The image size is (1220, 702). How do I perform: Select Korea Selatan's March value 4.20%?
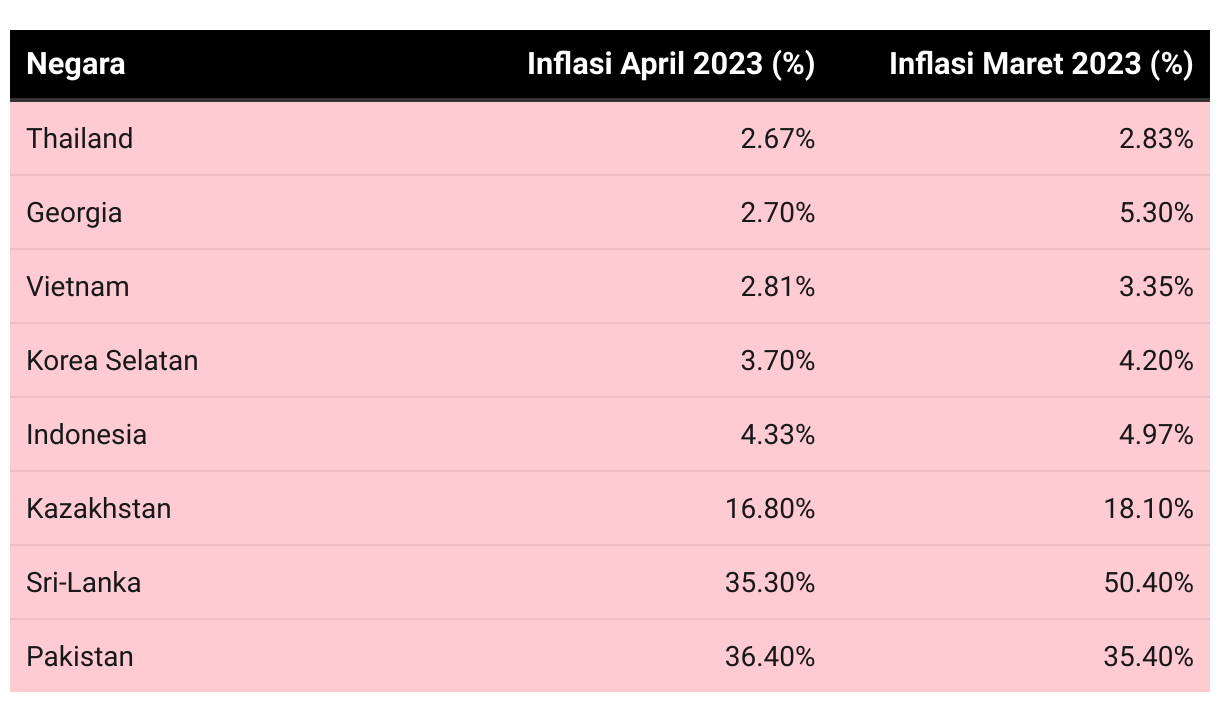(1157, 360)
